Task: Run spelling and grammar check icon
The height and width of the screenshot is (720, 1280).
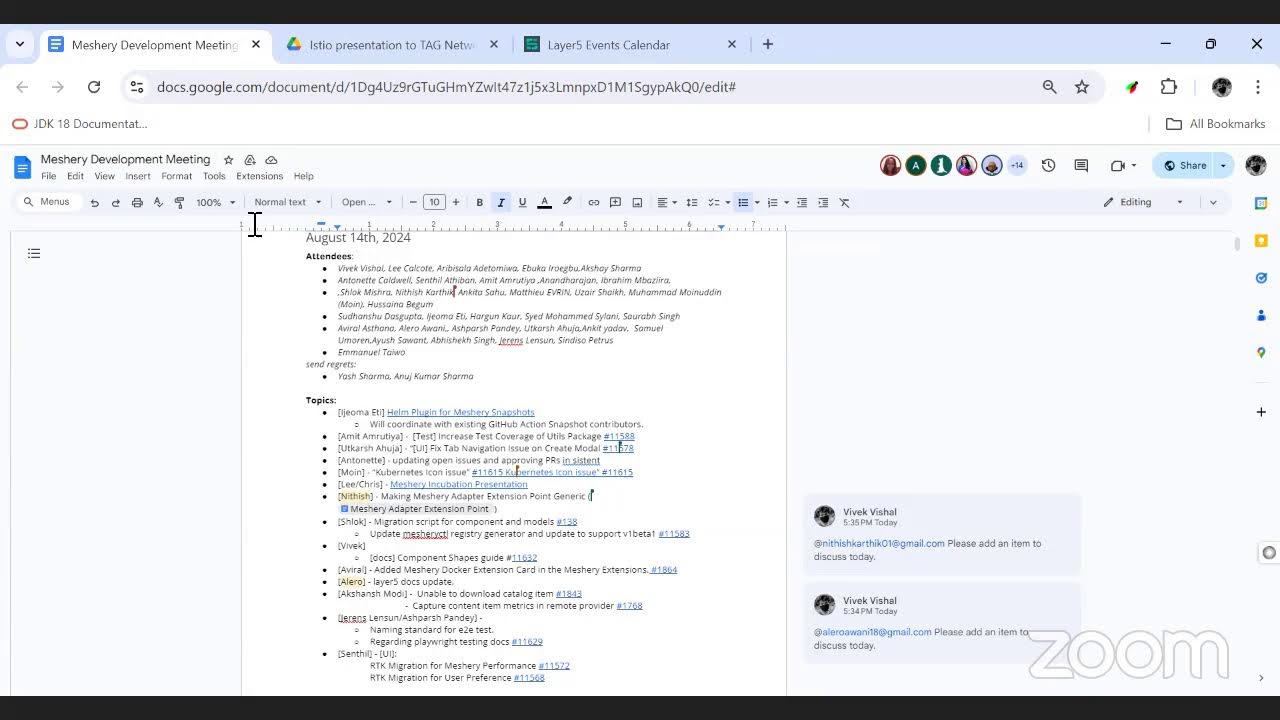Action: [158, 202]
